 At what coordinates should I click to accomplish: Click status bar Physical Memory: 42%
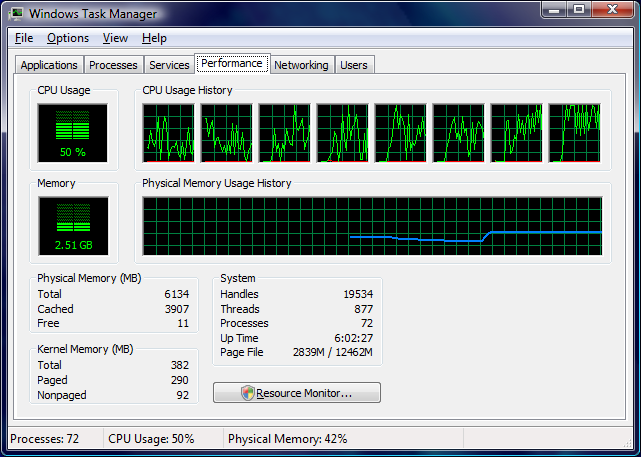click(288, 439)
